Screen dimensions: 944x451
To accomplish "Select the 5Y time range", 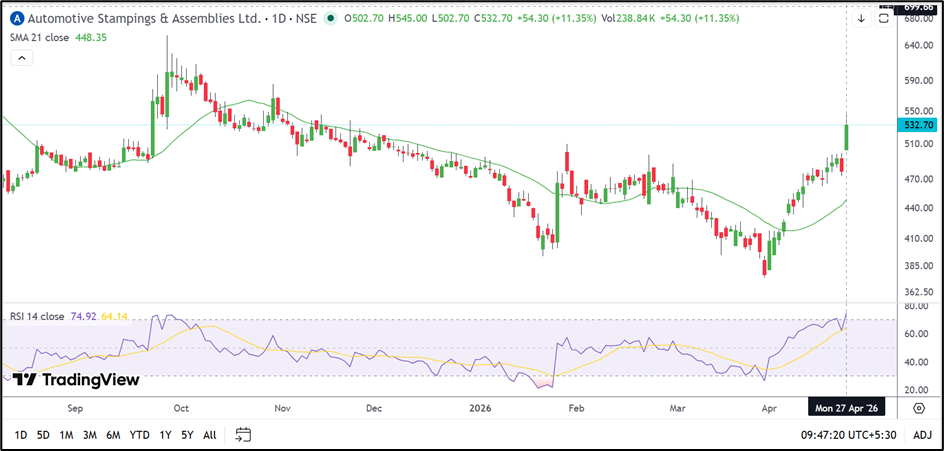I will (x=187, y=435).
